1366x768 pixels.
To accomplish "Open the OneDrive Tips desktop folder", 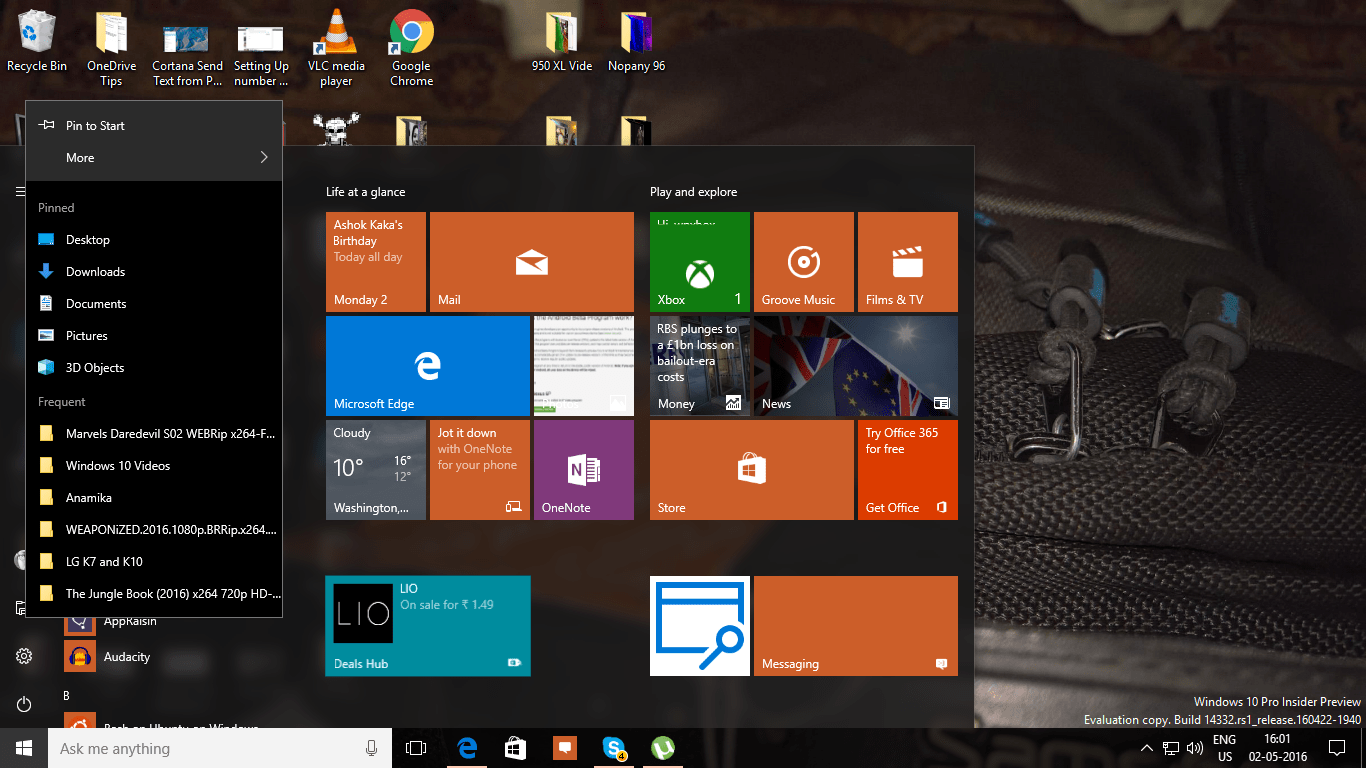I will point(111,49).
